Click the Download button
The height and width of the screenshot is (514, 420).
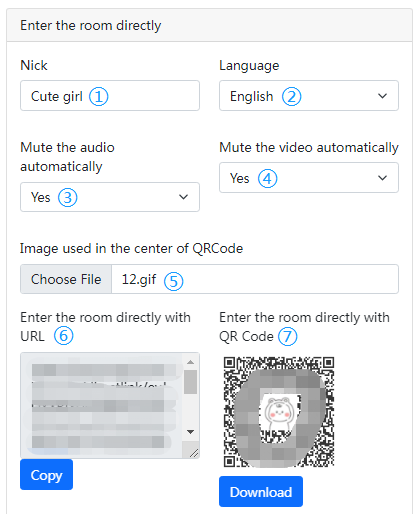click(x=261, y=492)
